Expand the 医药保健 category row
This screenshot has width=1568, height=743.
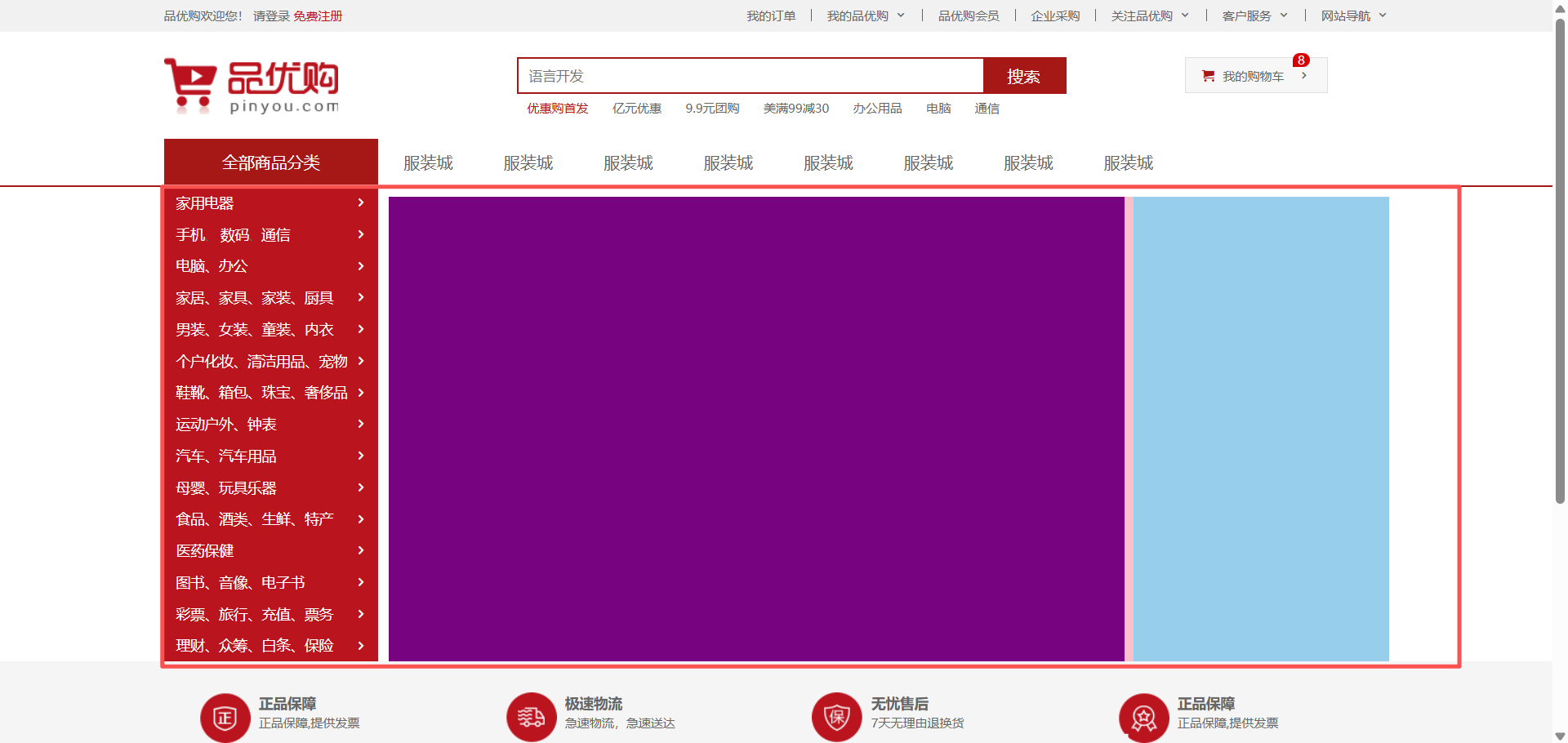point(269,551)
